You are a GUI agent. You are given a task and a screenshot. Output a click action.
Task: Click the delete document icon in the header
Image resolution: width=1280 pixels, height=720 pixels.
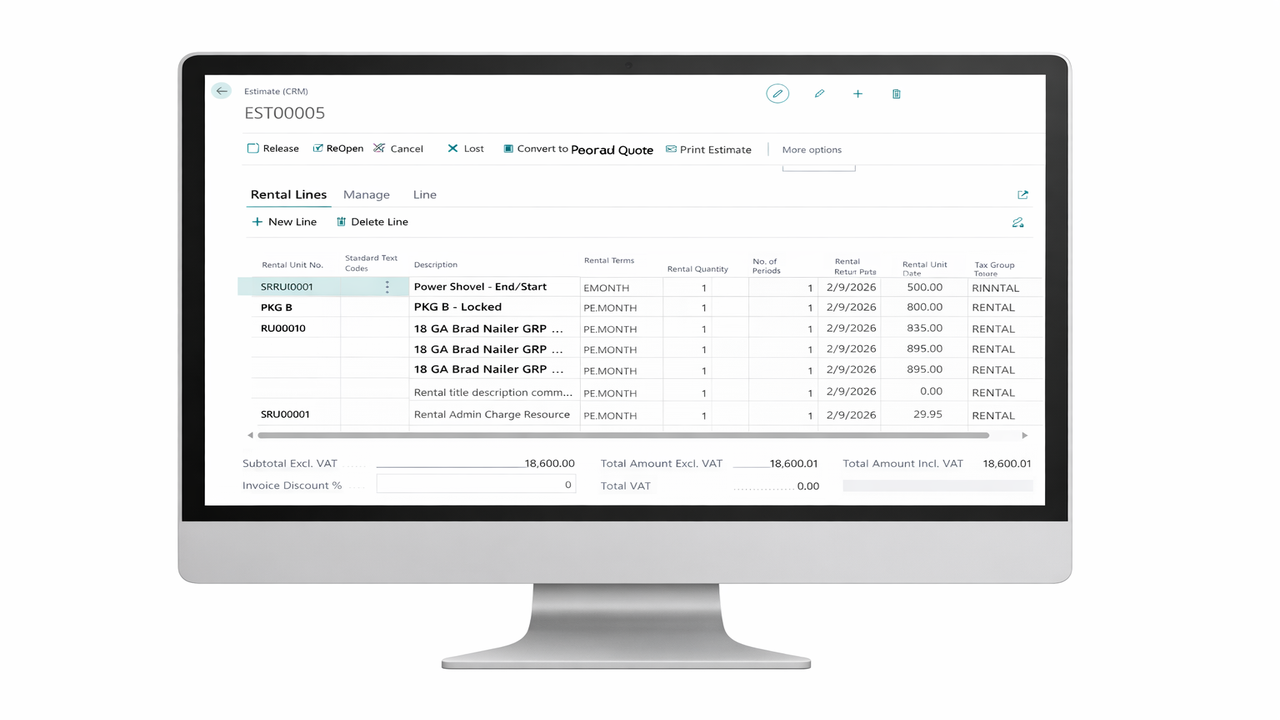click(895, 93)
